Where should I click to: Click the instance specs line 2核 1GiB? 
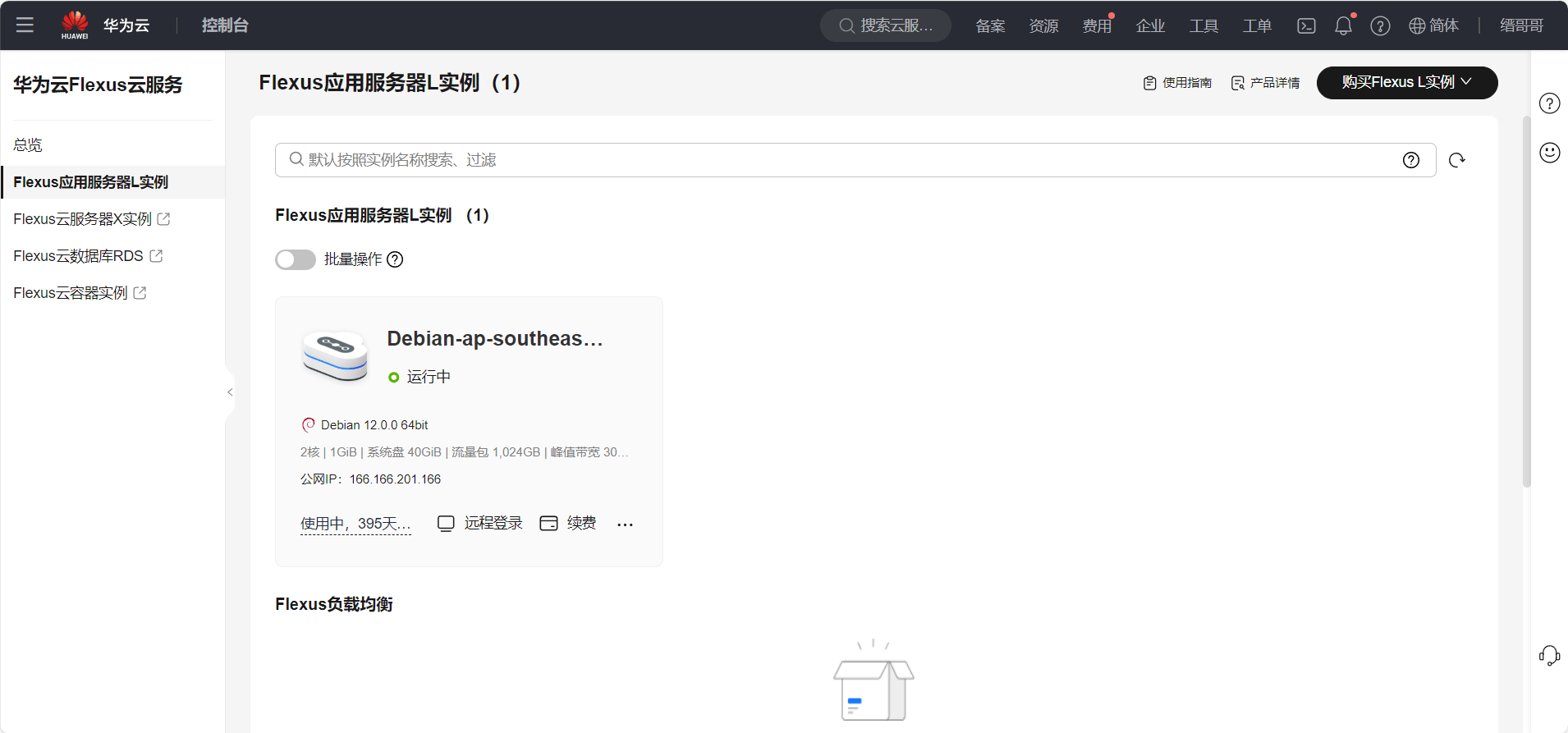pos(465,452)
